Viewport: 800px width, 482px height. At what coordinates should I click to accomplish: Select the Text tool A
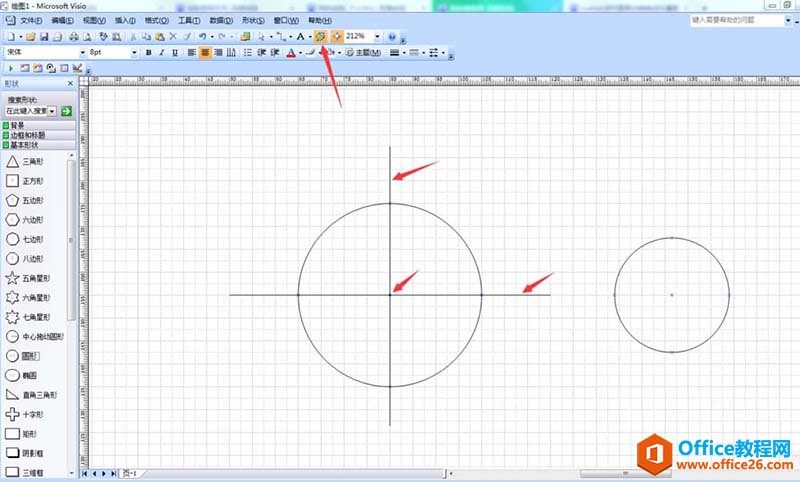tap(301, 37)
